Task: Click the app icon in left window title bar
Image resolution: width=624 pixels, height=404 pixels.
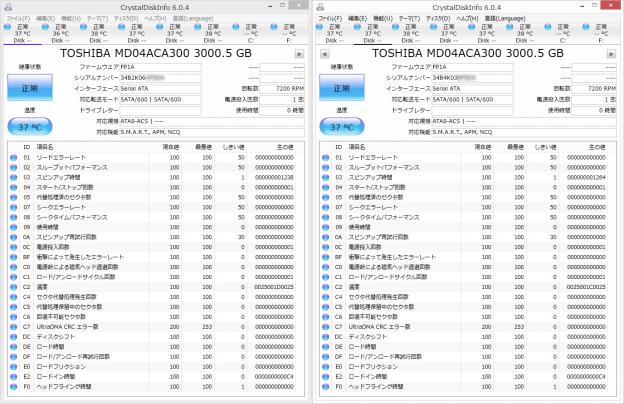Action: [8, 7]
